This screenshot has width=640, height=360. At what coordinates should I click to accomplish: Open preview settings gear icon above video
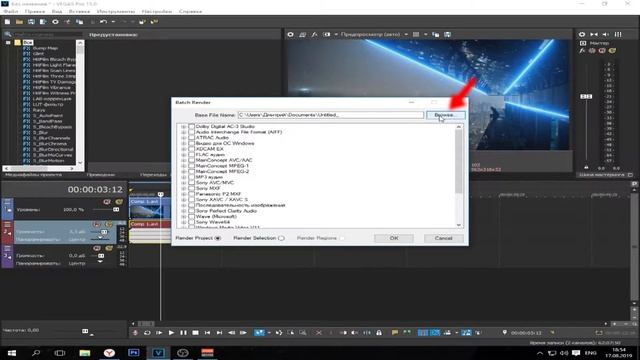(290, 35)
